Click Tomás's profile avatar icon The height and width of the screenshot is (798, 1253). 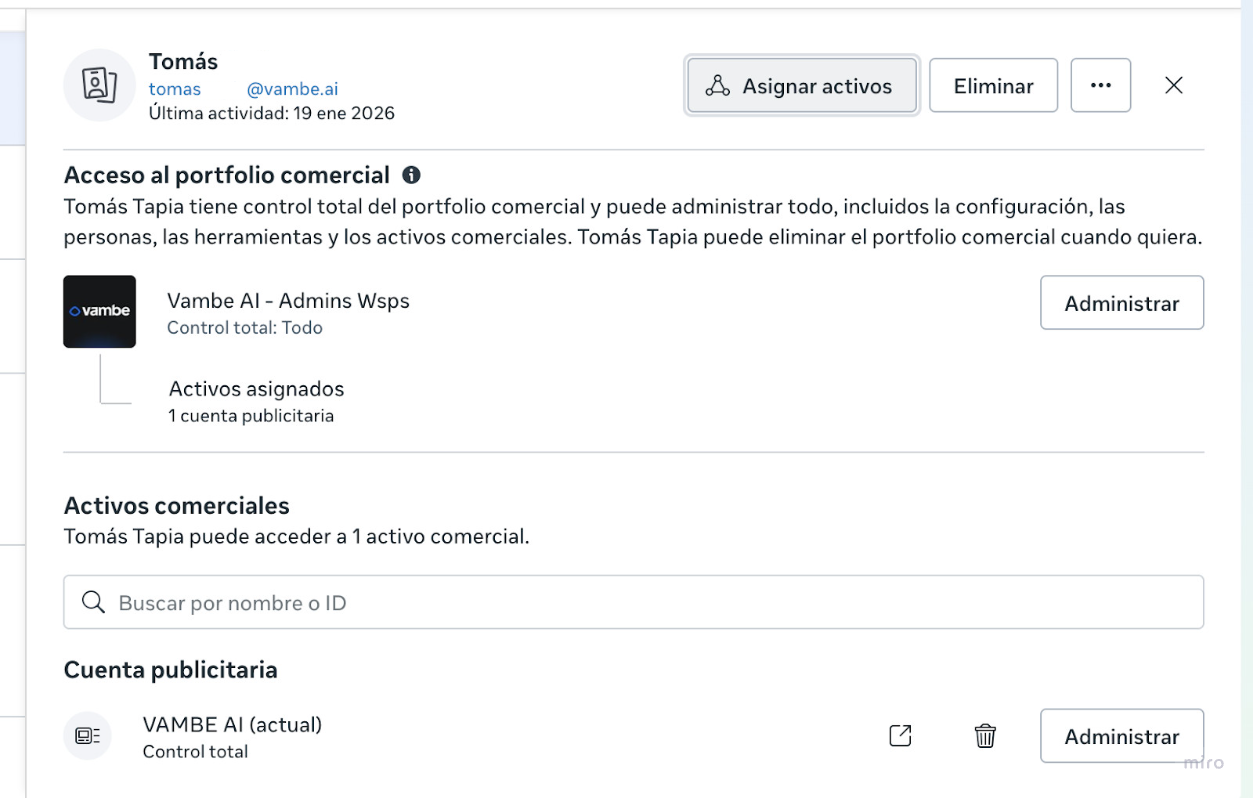pyautogui.click(x=99, y=85)
